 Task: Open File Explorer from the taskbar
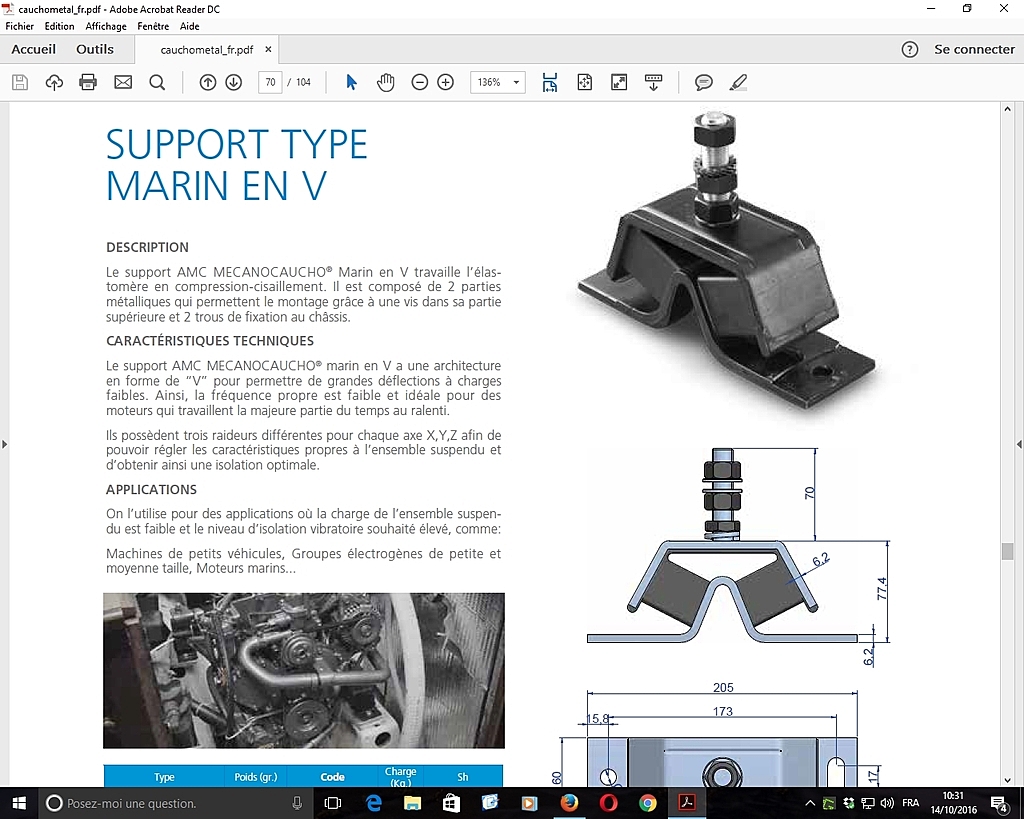412,803
